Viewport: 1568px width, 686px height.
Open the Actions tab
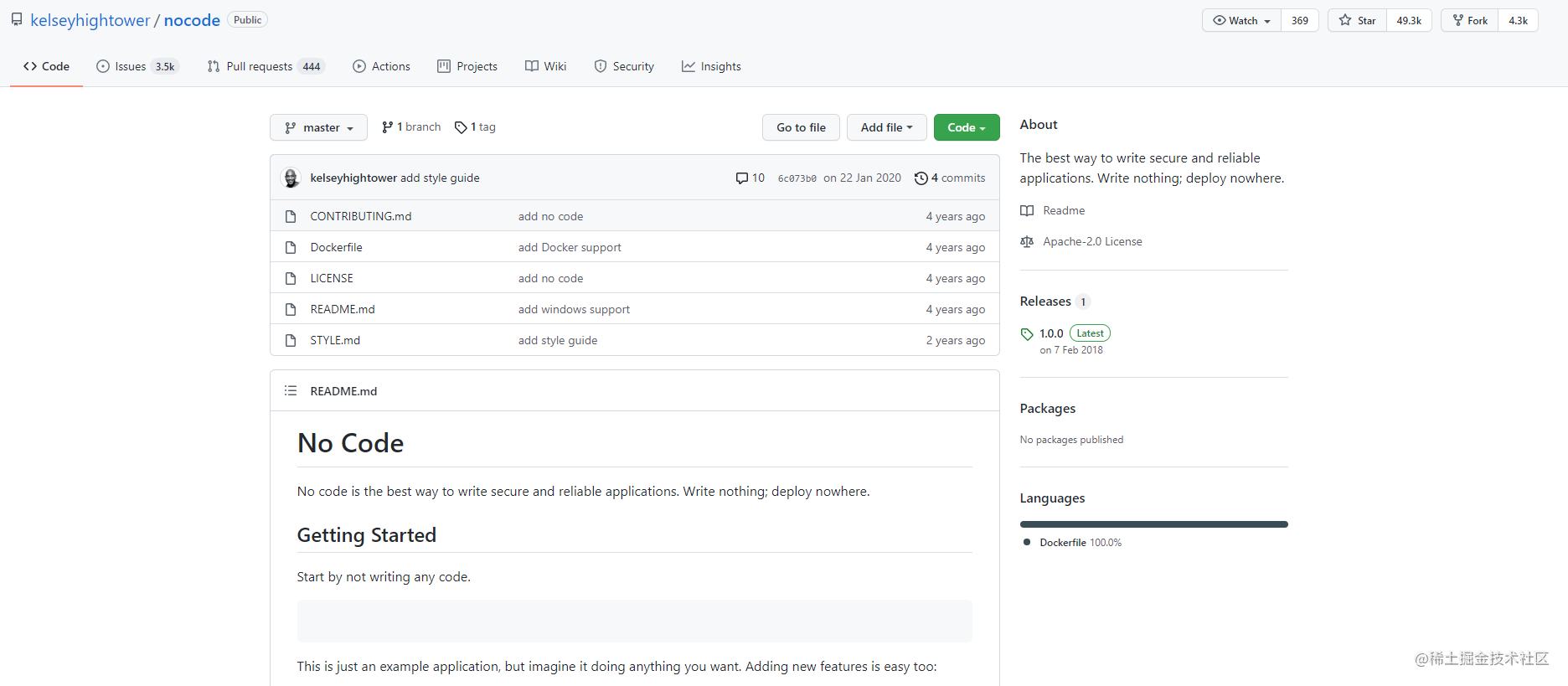point(382,66)
